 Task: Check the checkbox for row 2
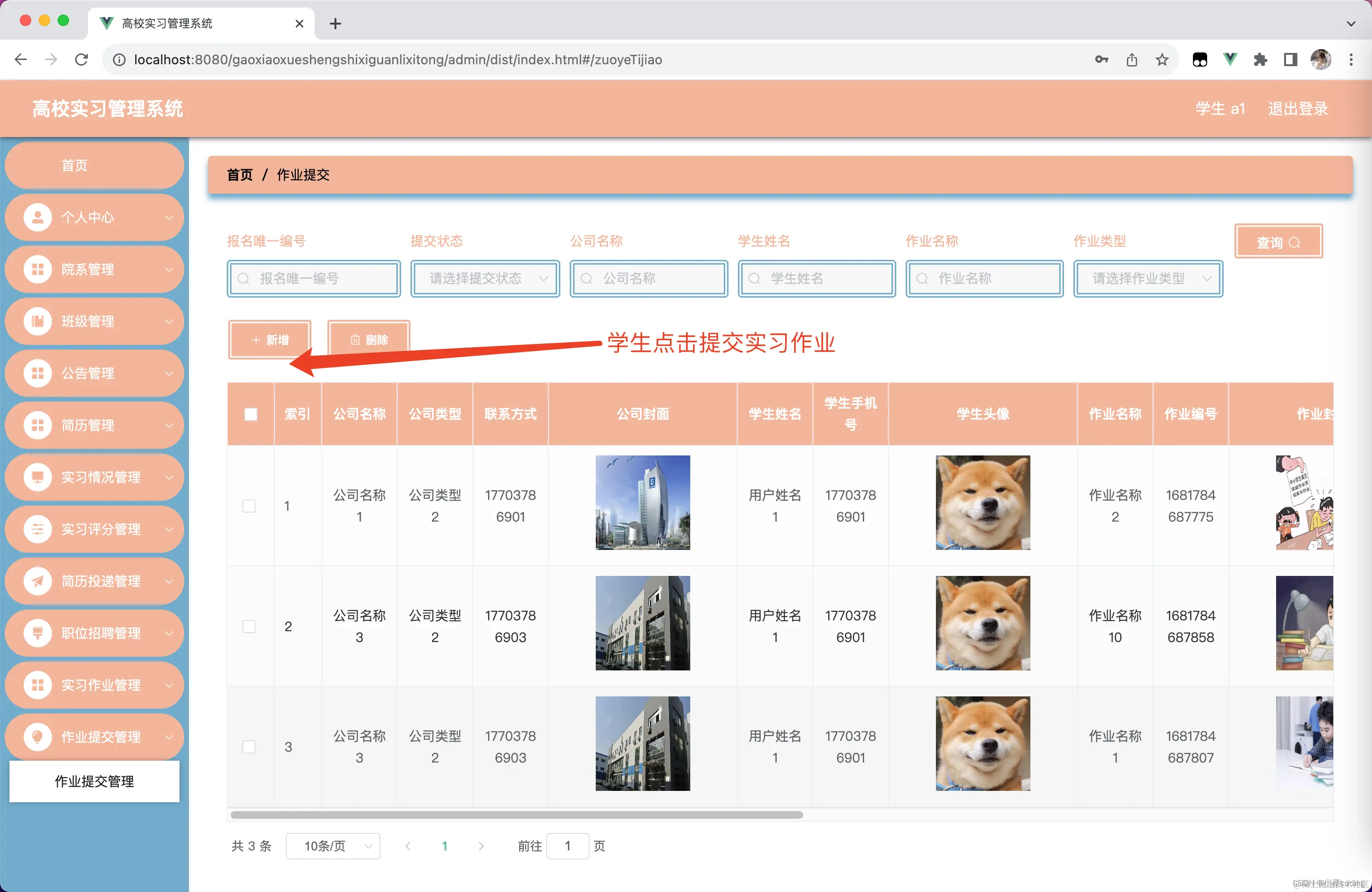[249, 626]
